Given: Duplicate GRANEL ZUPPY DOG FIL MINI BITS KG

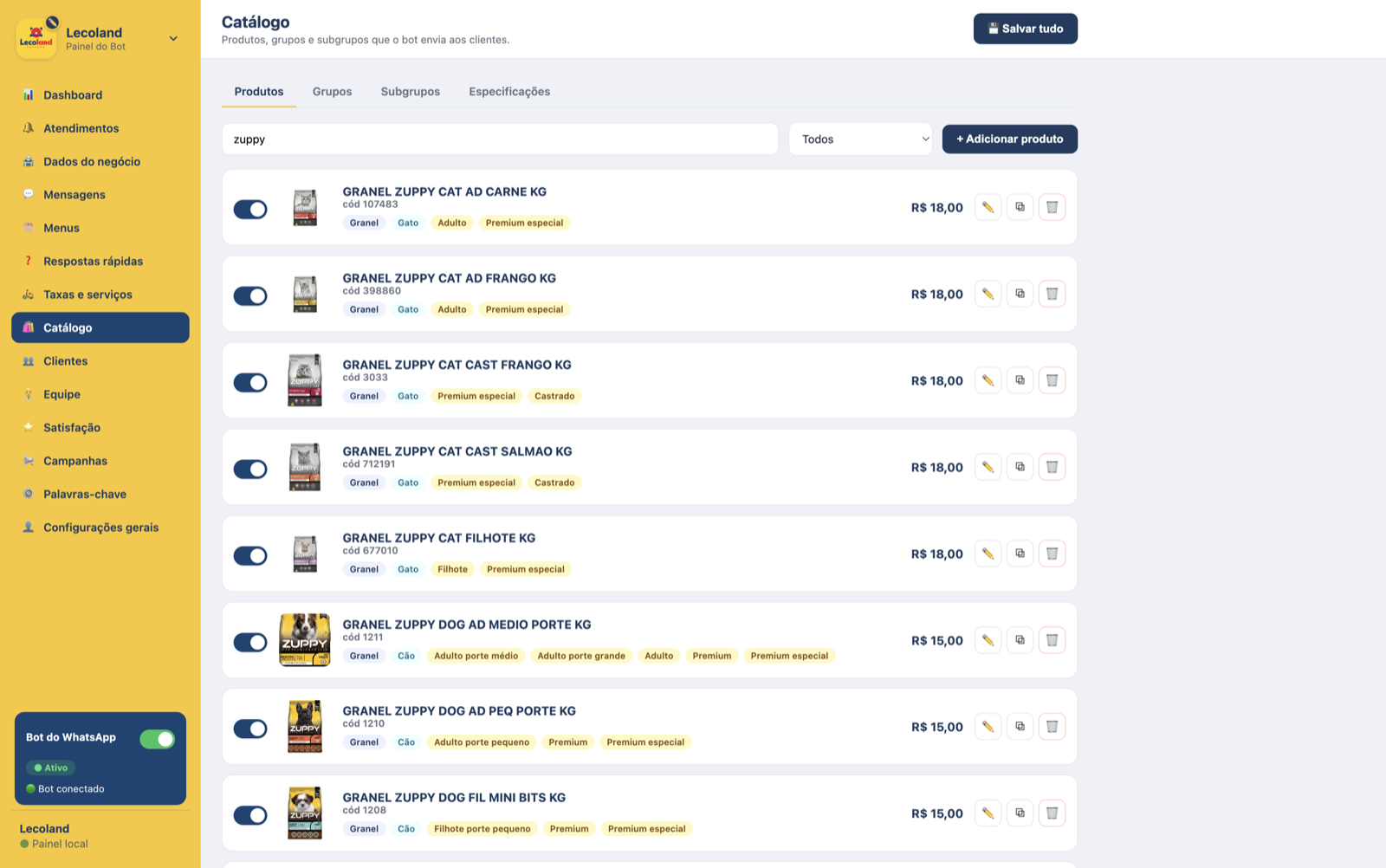Looking at the screenshot, I should (1020, 813).
